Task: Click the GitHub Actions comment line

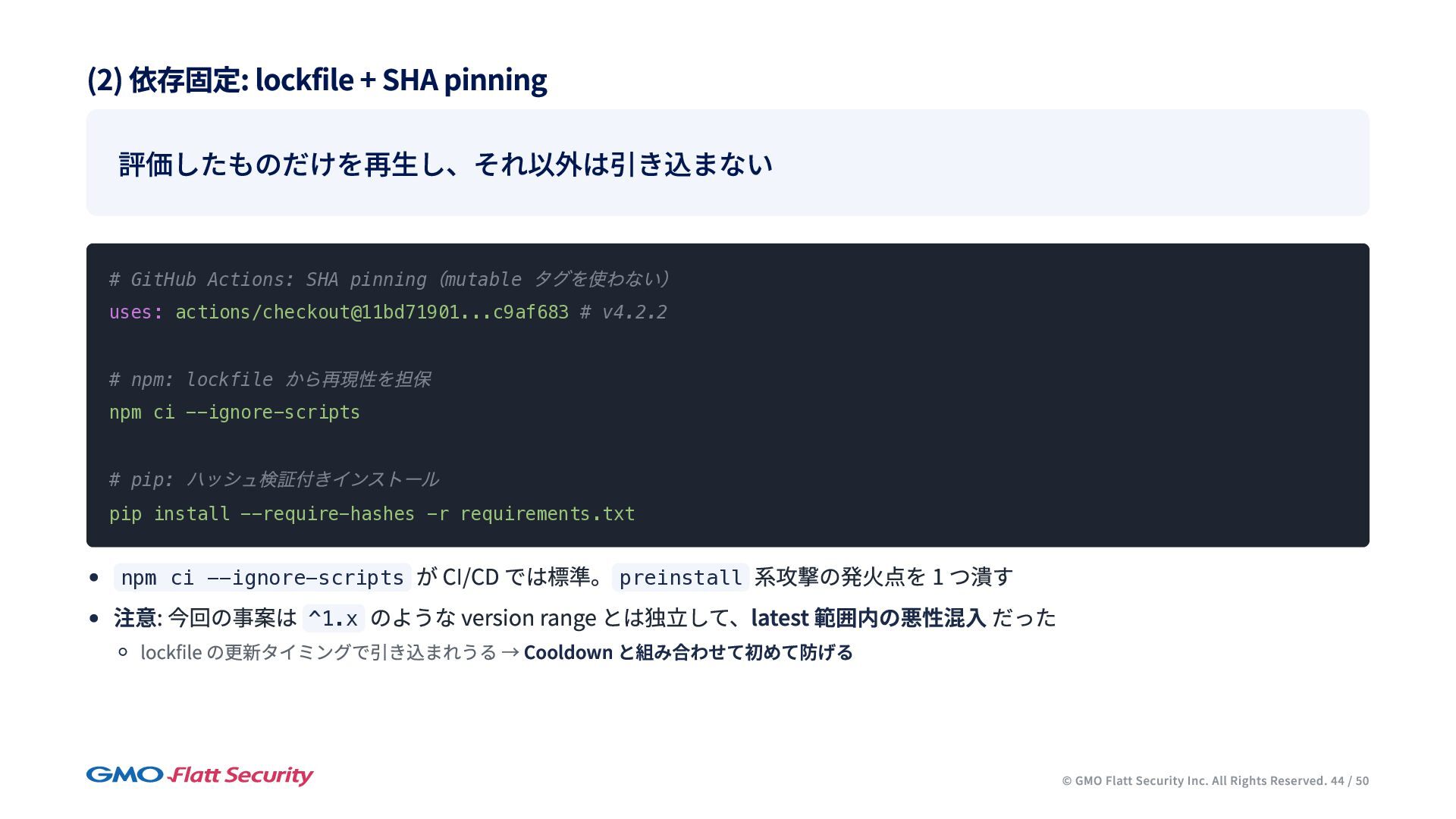Action: [x=388, y=280]
